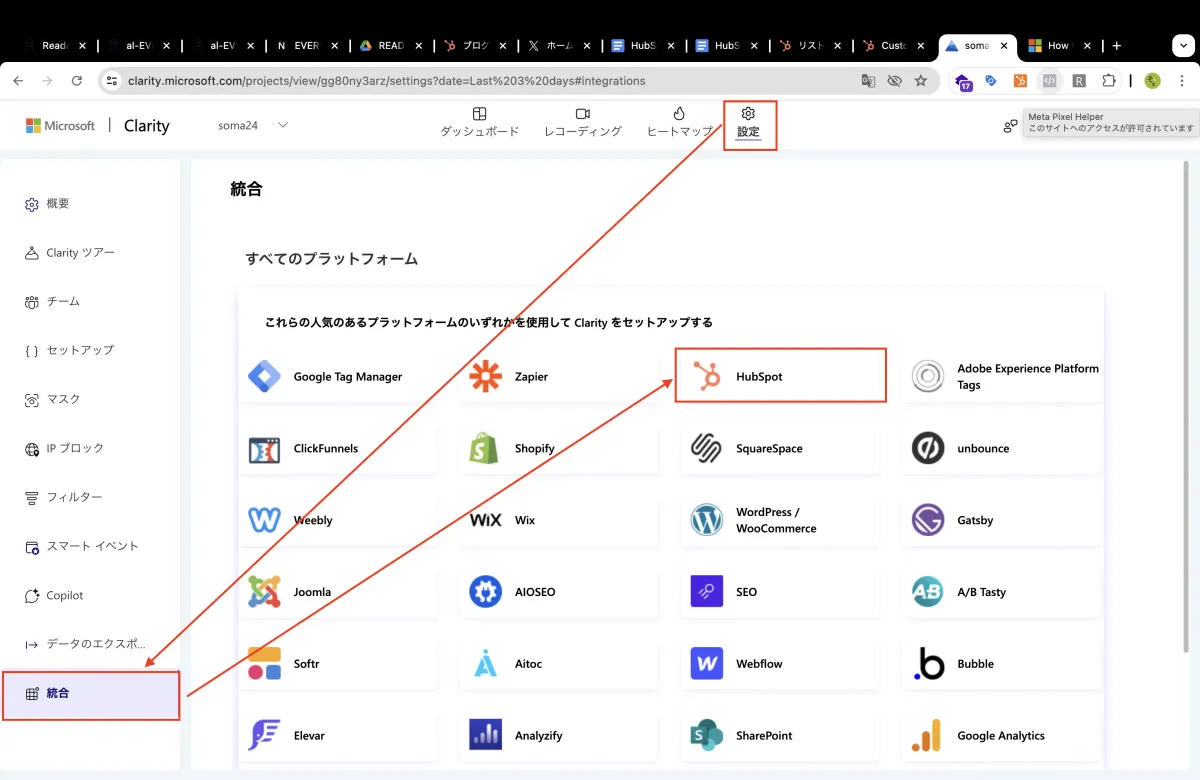Switch to the ダッシュボード view
The width and height of the screenshot is (1200, 780).
(x=479, y=125)
